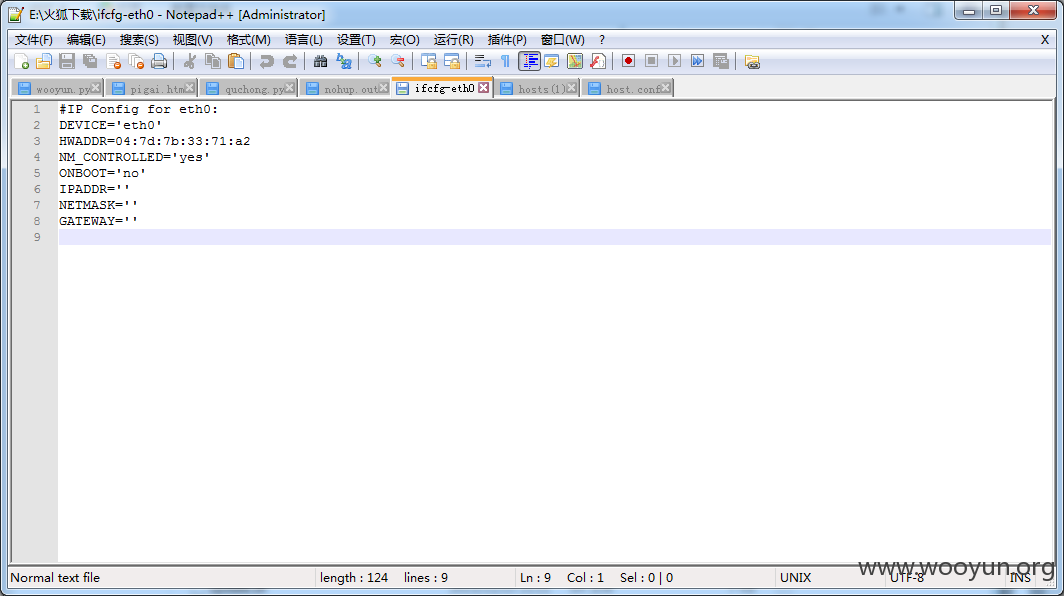Open the Replace dialog icon

pos(343,62)
